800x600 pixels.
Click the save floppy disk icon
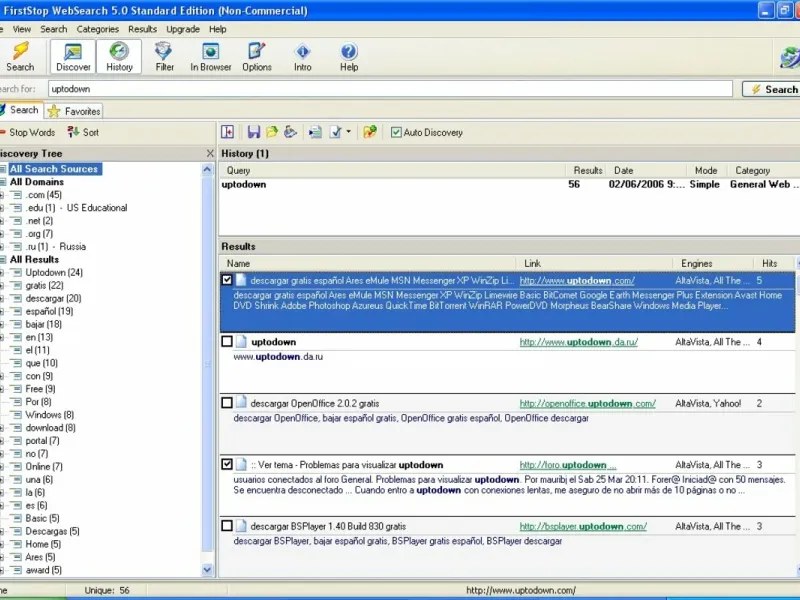254,132
